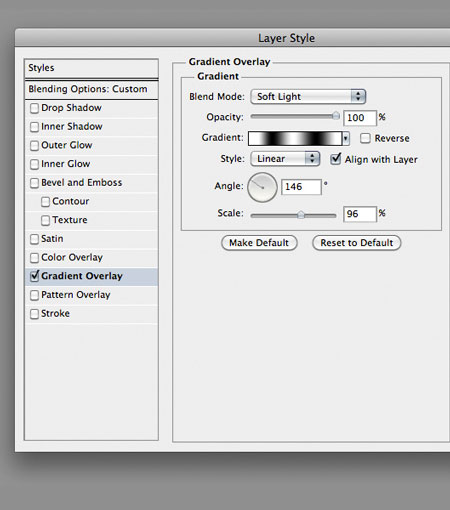Uncheck the Gradient Overlay checkbox
The width and height of the screenshot is (450, 510).
[34, 276]
